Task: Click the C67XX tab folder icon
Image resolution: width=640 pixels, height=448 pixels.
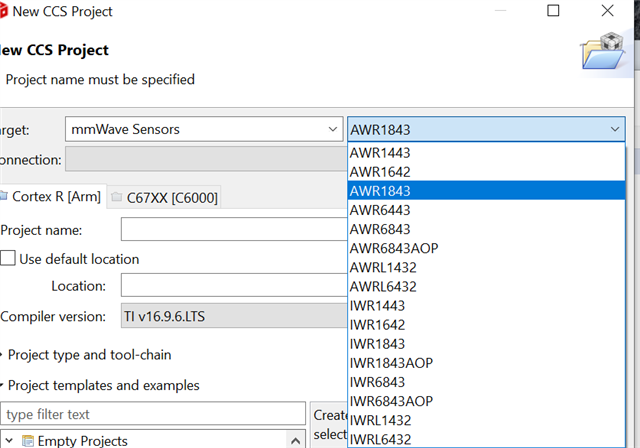Action: coord(117,197)
